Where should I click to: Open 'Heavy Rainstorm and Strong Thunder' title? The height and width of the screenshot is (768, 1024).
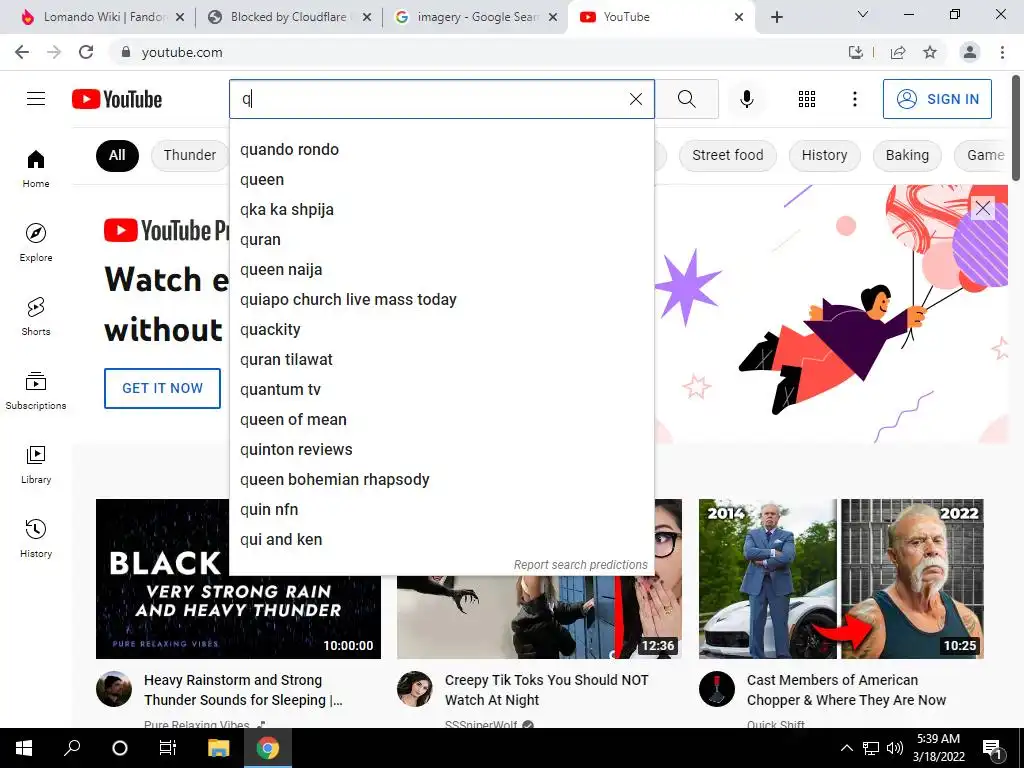243,690
